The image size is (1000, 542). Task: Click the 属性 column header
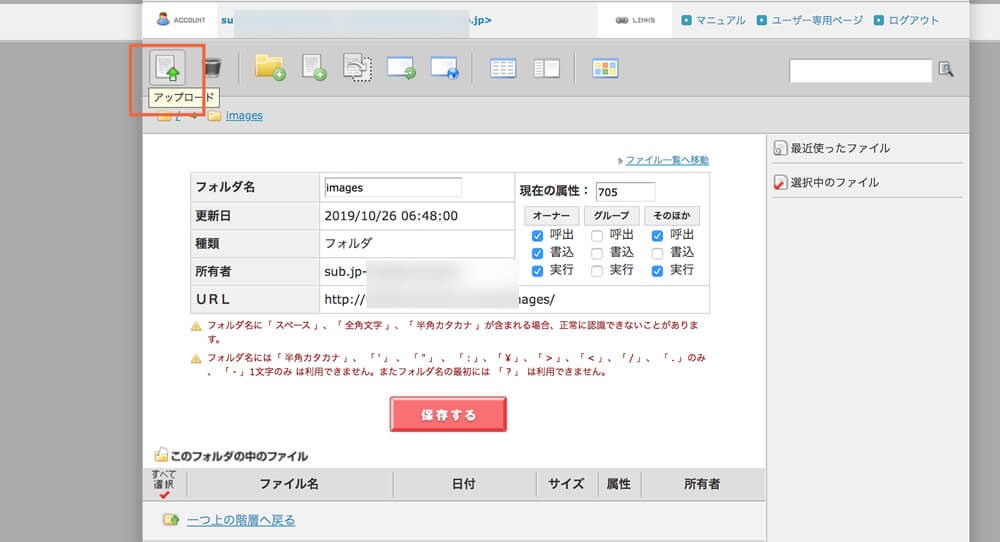[619, 484]
